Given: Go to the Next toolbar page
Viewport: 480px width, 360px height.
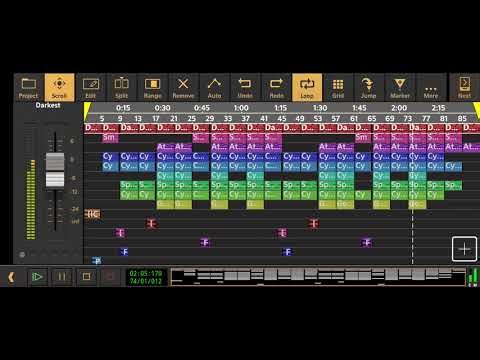Looking at the screenshot, I should pos(465,87).
